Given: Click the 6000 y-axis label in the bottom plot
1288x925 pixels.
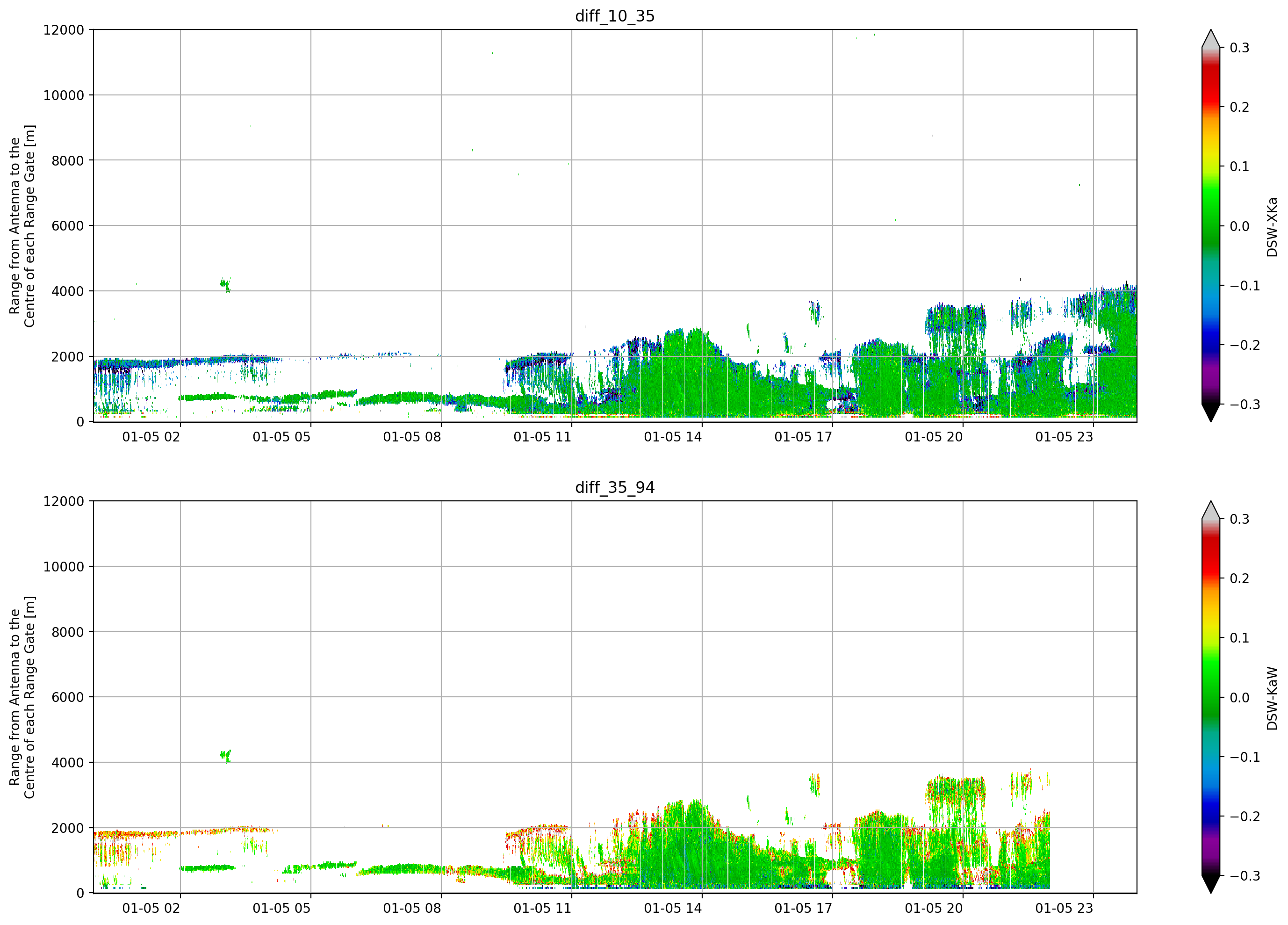Looking at the screenshot, I should point(68,697).
